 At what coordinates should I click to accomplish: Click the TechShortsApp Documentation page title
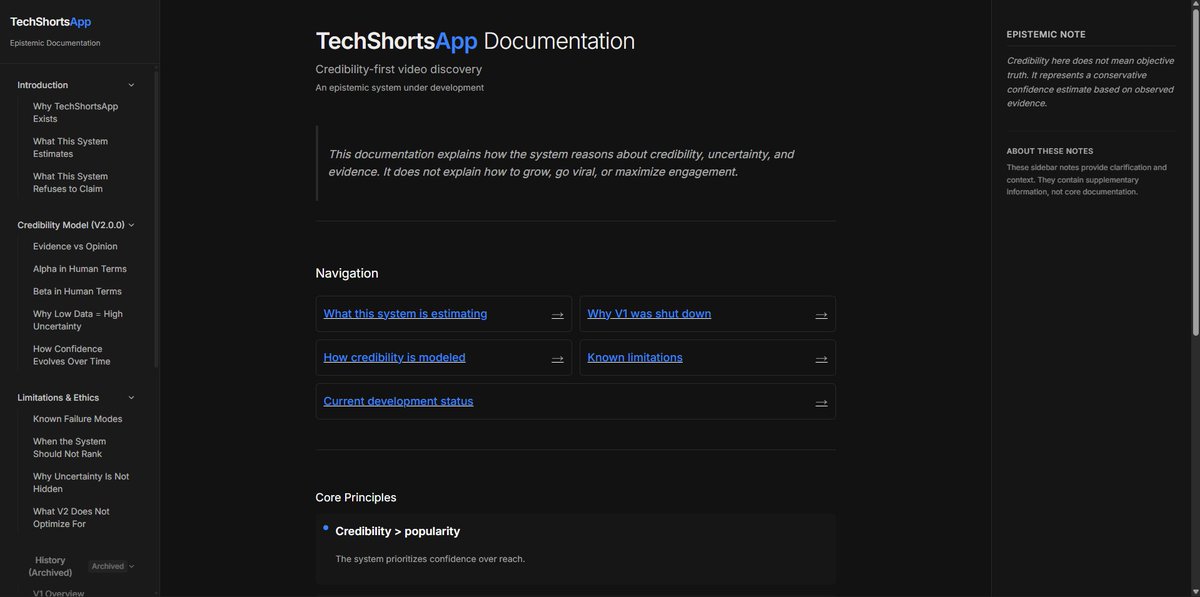click(x=475, y=41)
